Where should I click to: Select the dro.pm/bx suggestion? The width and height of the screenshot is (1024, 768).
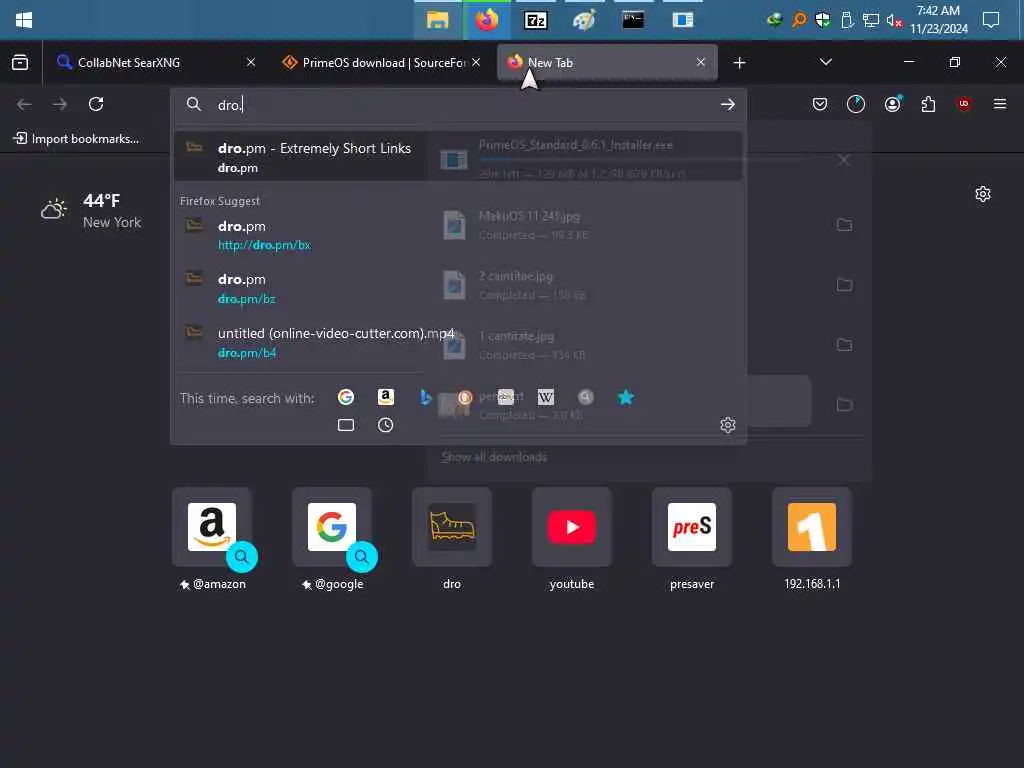(x=458, y=235)
